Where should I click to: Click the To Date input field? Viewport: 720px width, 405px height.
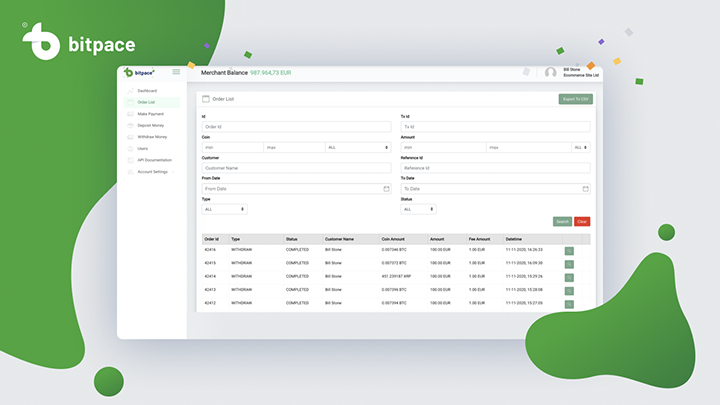[495, 189]
